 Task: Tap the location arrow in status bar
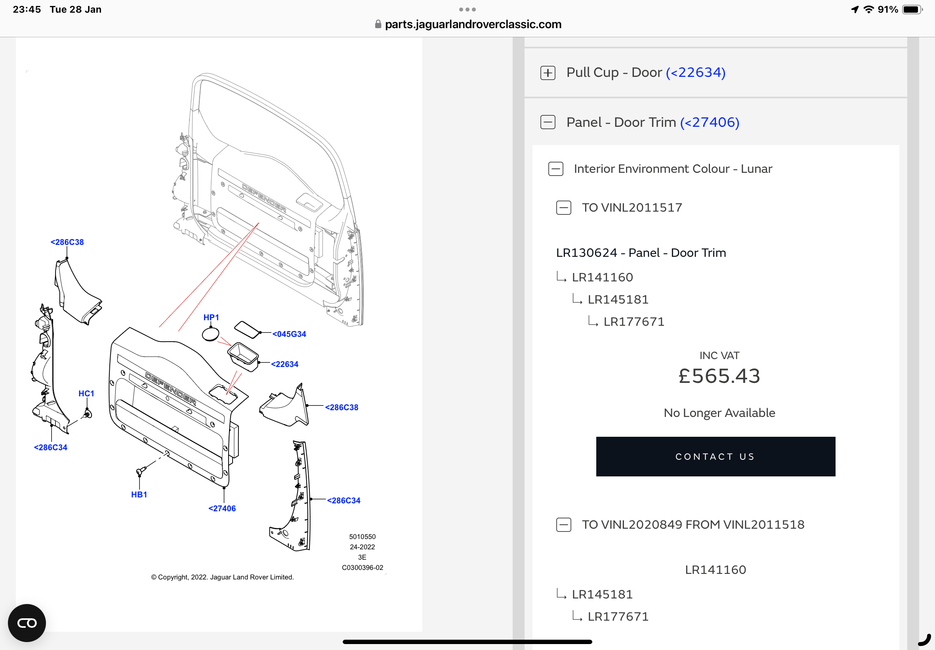pos(855,10)
